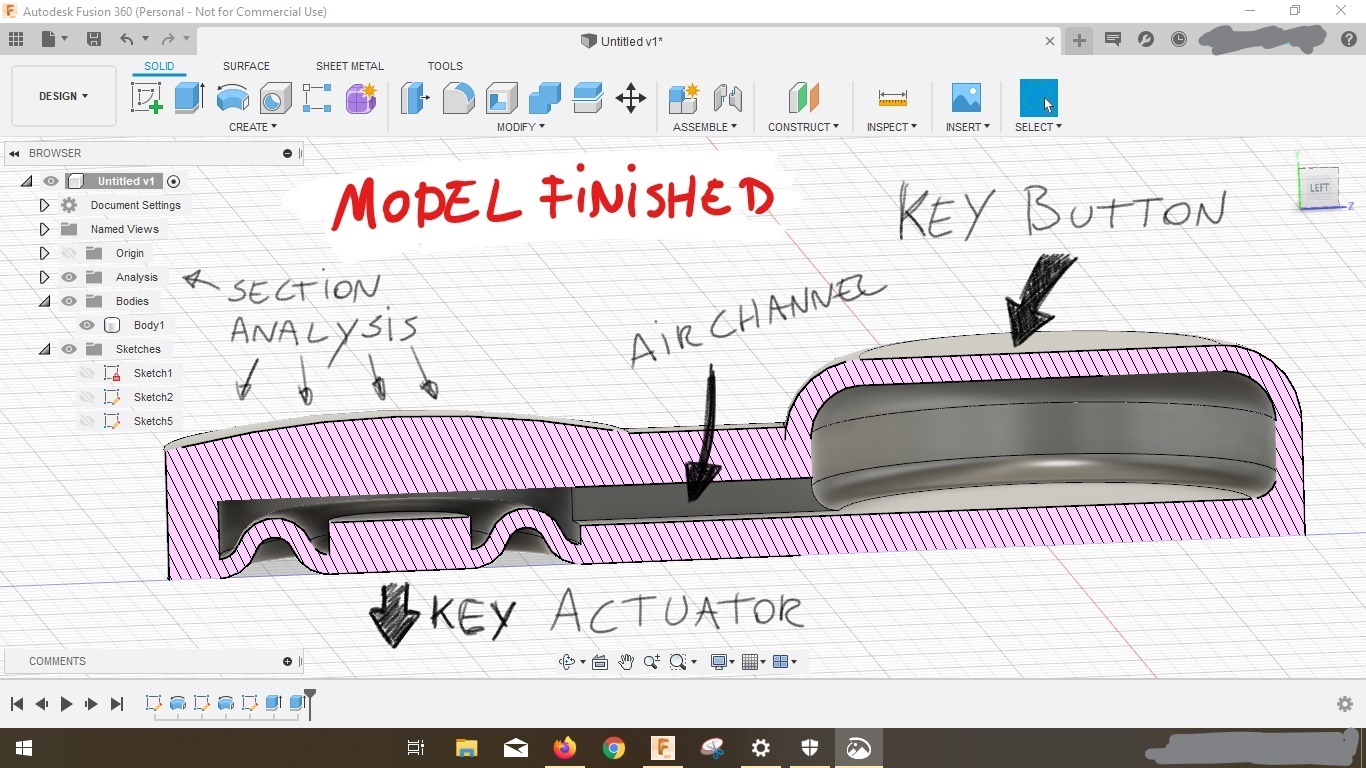The image size is (1366, 768).
Task: Activate the Pan hand tool
Action: [x=626, y=662]
